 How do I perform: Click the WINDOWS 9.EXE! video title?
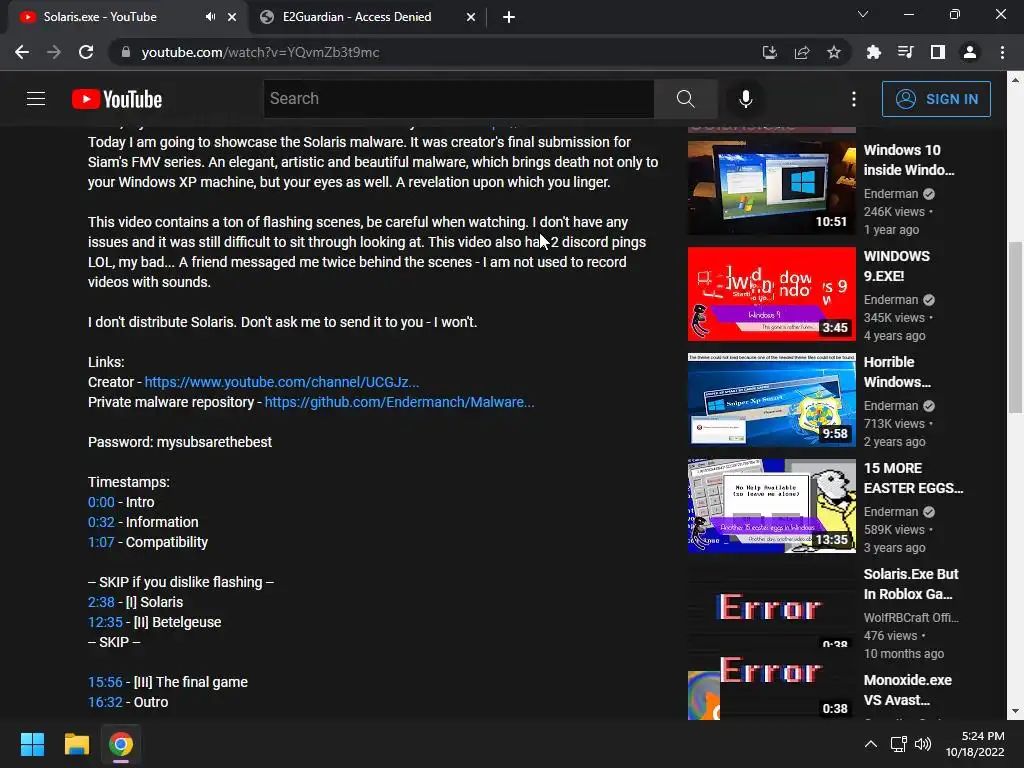click(x=897, y=266)
